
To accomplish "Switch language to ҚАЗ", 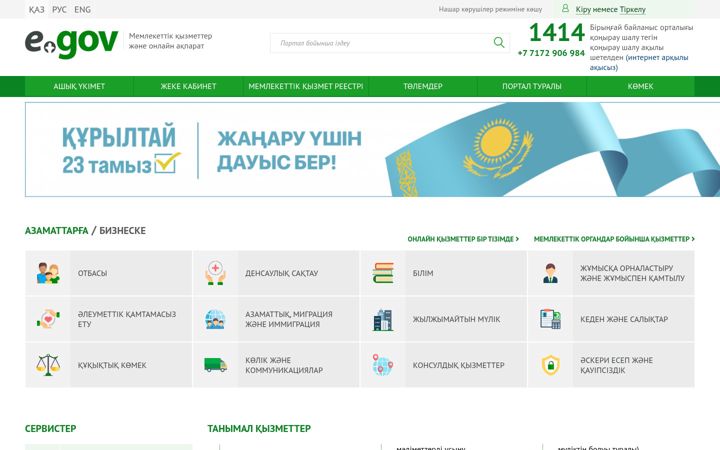I will (x=36, y=9).
